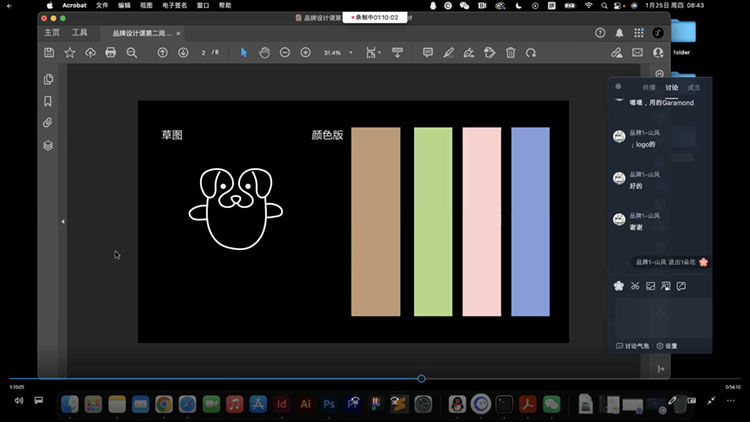750x422 pixels.
Task: Go to the next page arrow
Action: point(183,52)
